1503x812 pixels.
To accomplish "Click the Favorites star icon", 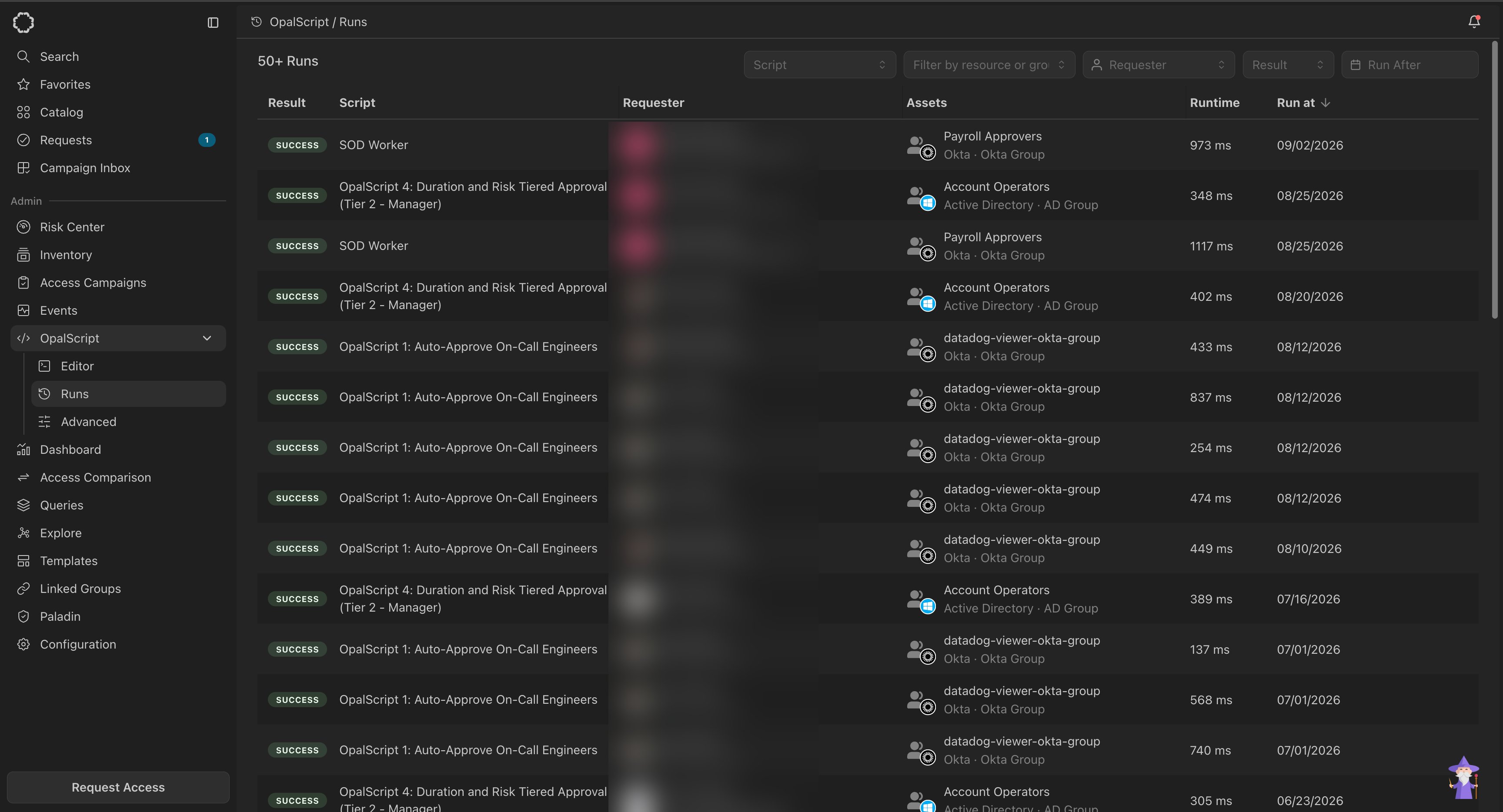I will [x=23, y=85].
